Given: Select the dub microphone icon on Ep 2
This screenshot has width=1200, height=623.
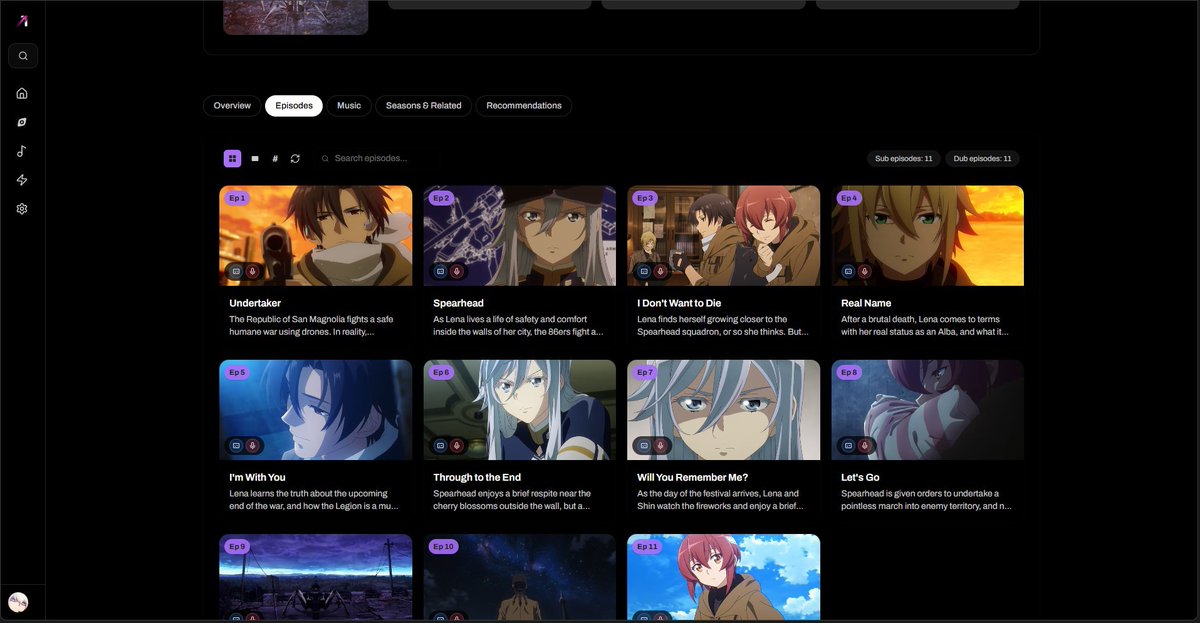Looking at the screenshot, I should point(457,271).
